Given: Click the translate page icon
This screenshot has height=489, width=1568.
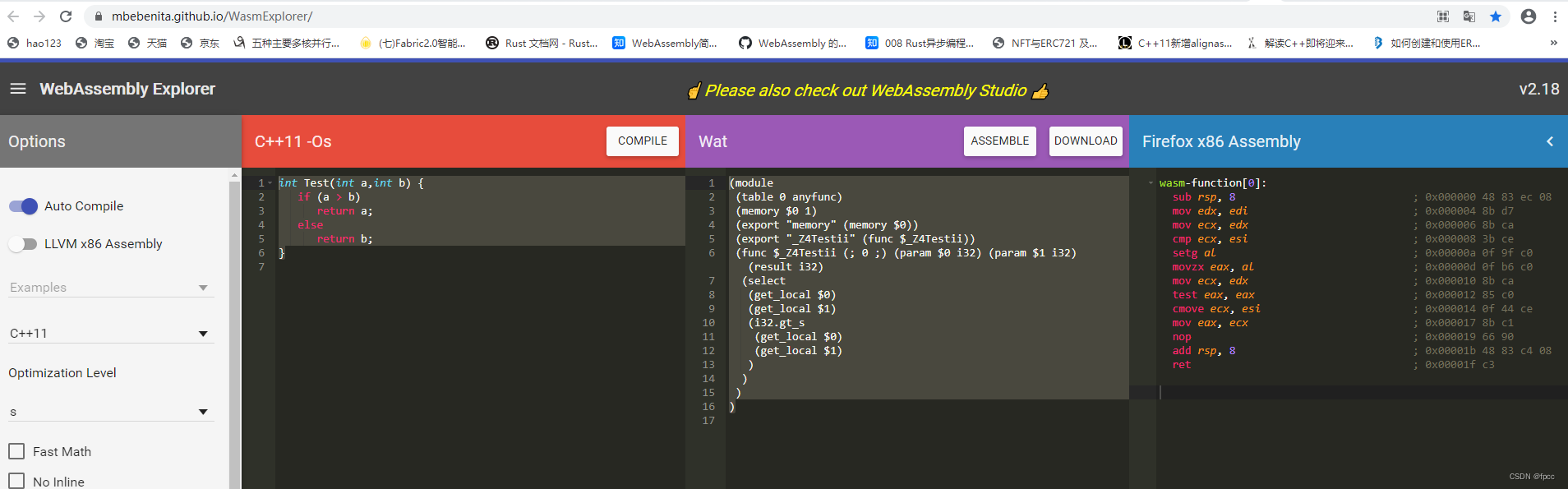Looking at the screenshot, I should pos(1469,16).
